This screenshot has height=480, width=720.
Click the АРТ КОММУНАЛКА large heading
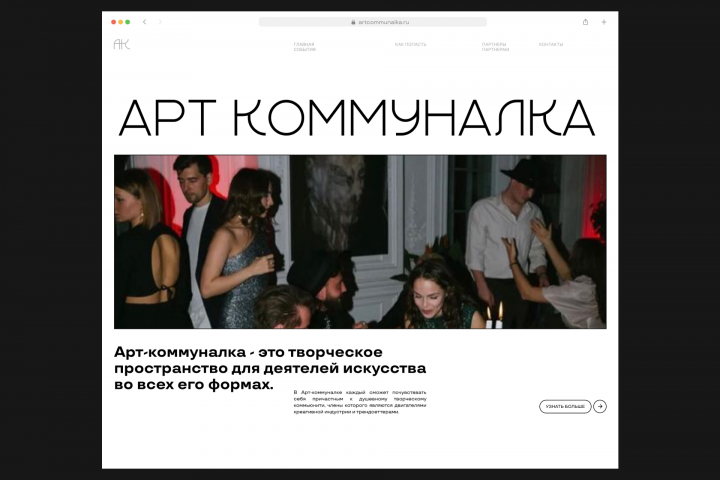pos(357,118)
